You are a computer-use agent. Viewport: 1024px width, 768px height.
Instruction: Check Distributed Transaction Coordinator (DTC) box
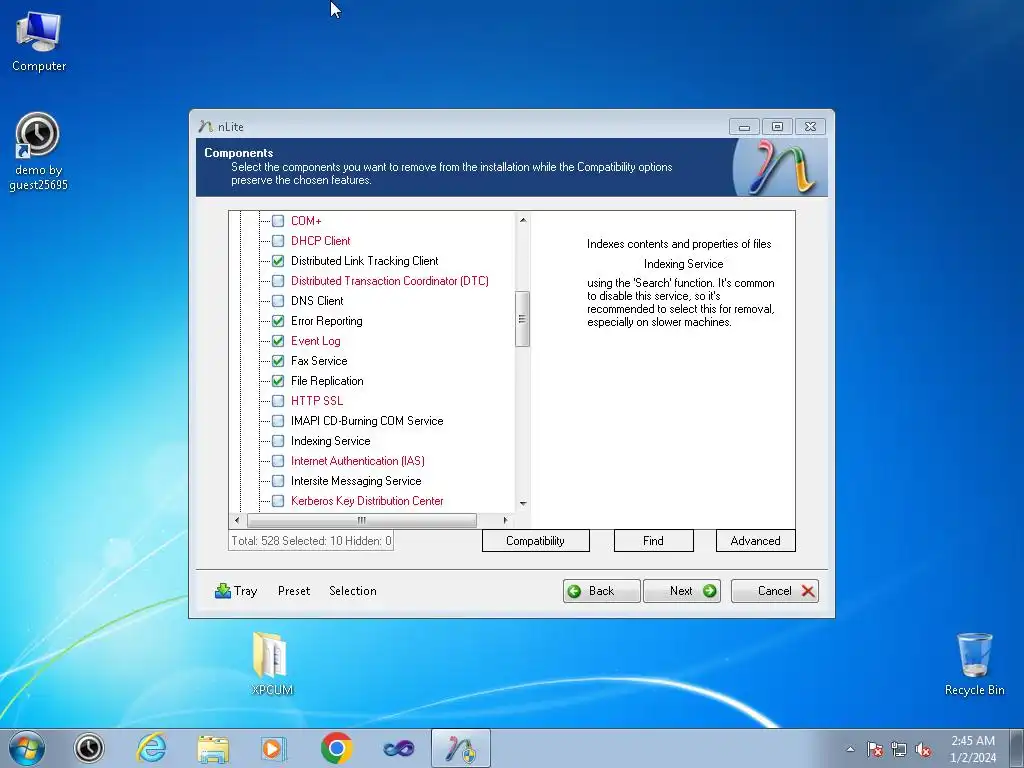coord(278,281)
